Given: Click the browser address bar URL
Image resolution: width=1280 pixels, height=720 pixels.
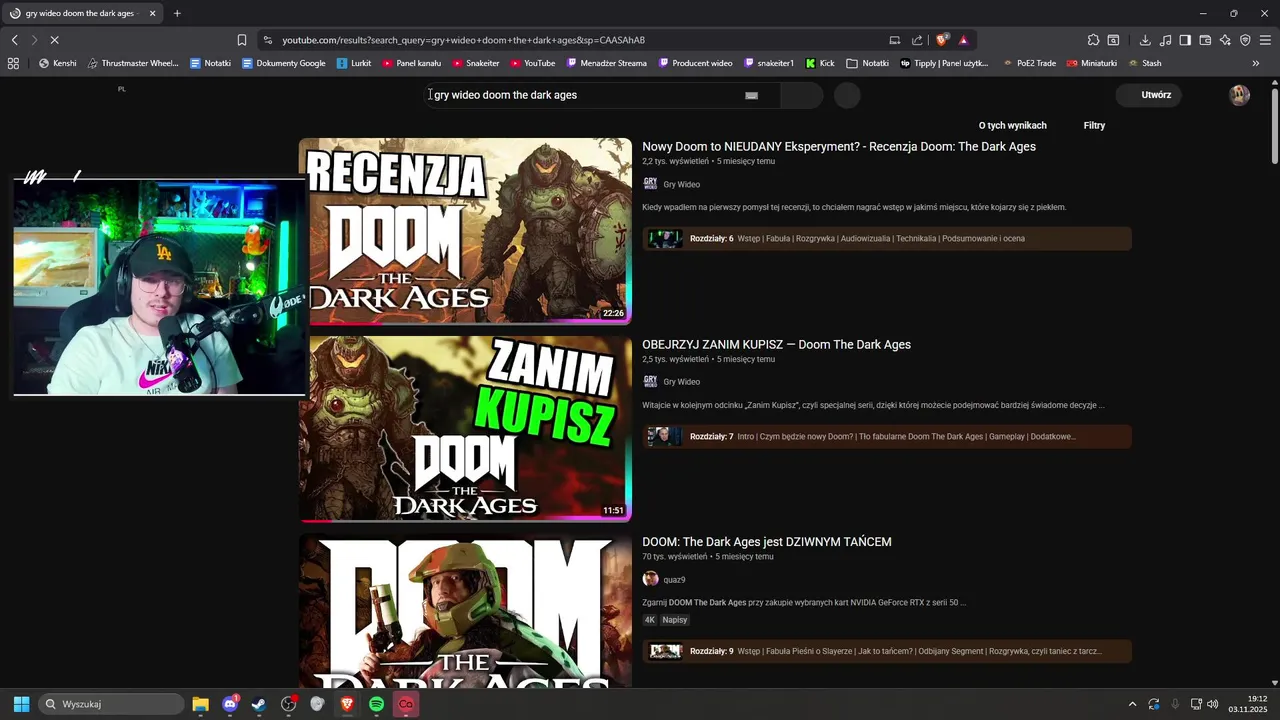Looking at the screenshot, I should click(463, 40).
